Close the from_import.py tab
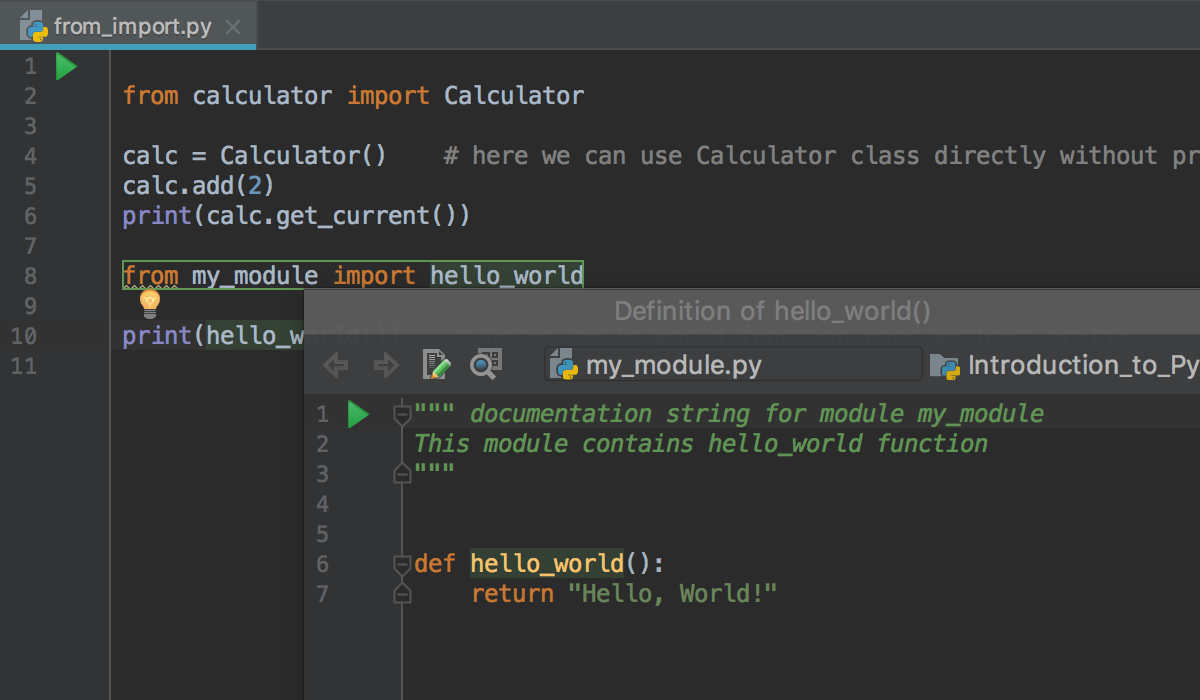Screen dimensions: 1200x700 [233, 27]
